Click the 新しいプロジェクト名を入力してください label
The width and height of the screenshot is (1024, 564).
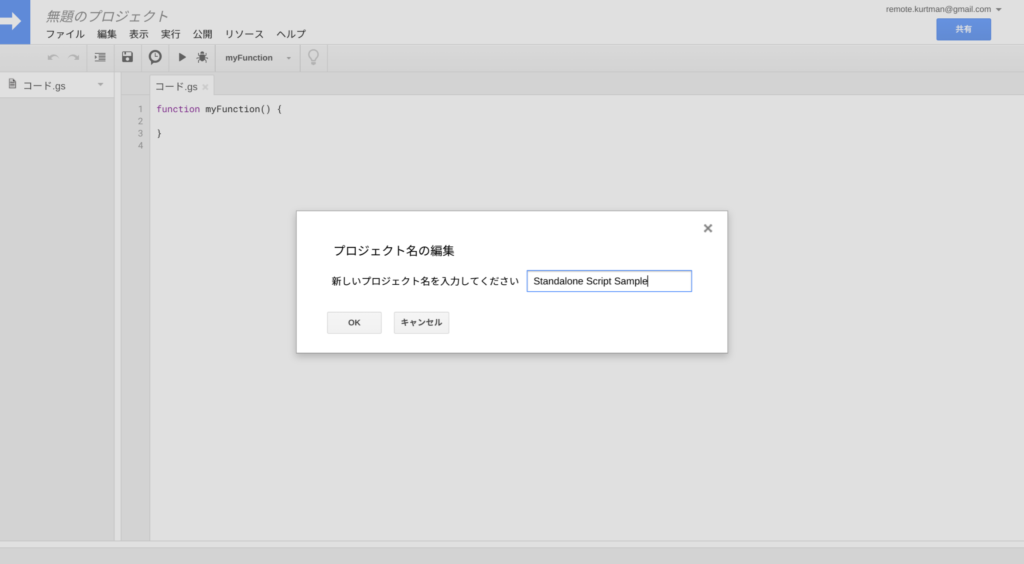tap(425, 281)
